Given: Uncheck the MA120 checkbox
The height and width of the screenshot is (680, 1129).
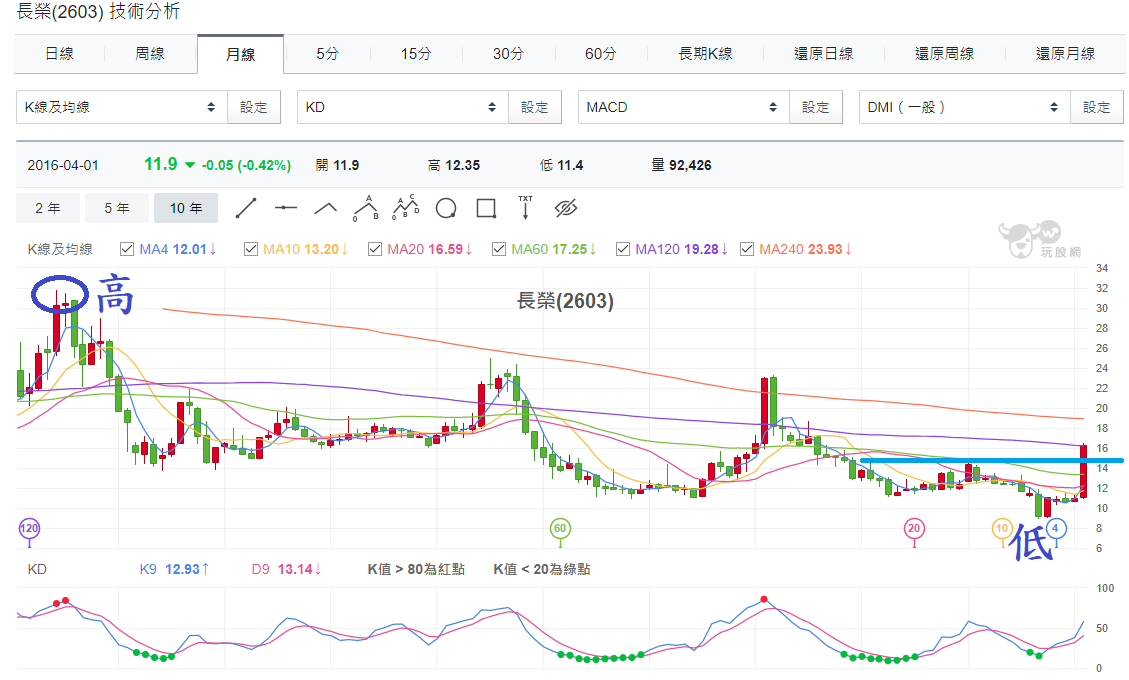Looking at the screenshot, I should 623,249.
